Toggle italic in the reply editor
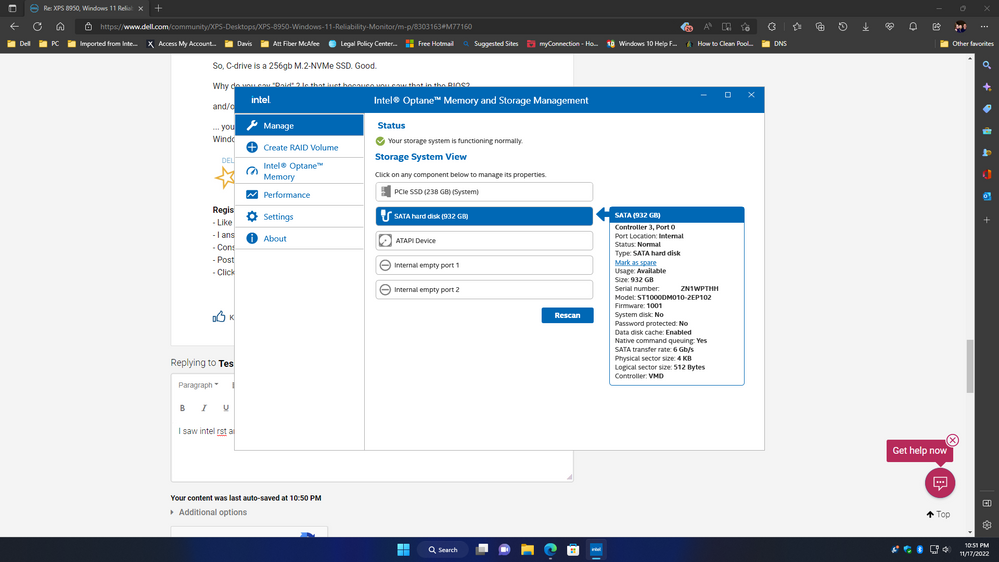The height and width of the screenshot is (562, 999). click(x=204, y=408)
